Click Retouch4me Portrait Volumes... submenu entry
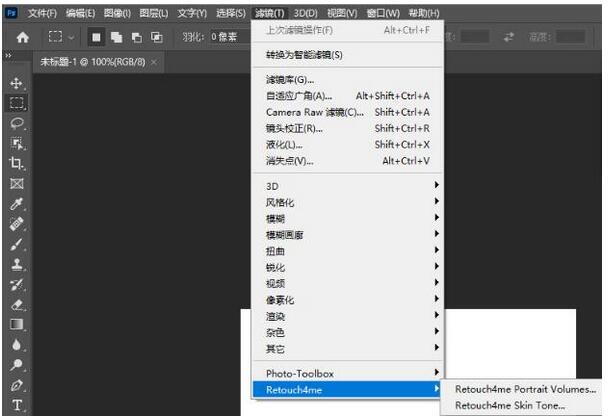The image size is (612, 418). tap(525, 389)
